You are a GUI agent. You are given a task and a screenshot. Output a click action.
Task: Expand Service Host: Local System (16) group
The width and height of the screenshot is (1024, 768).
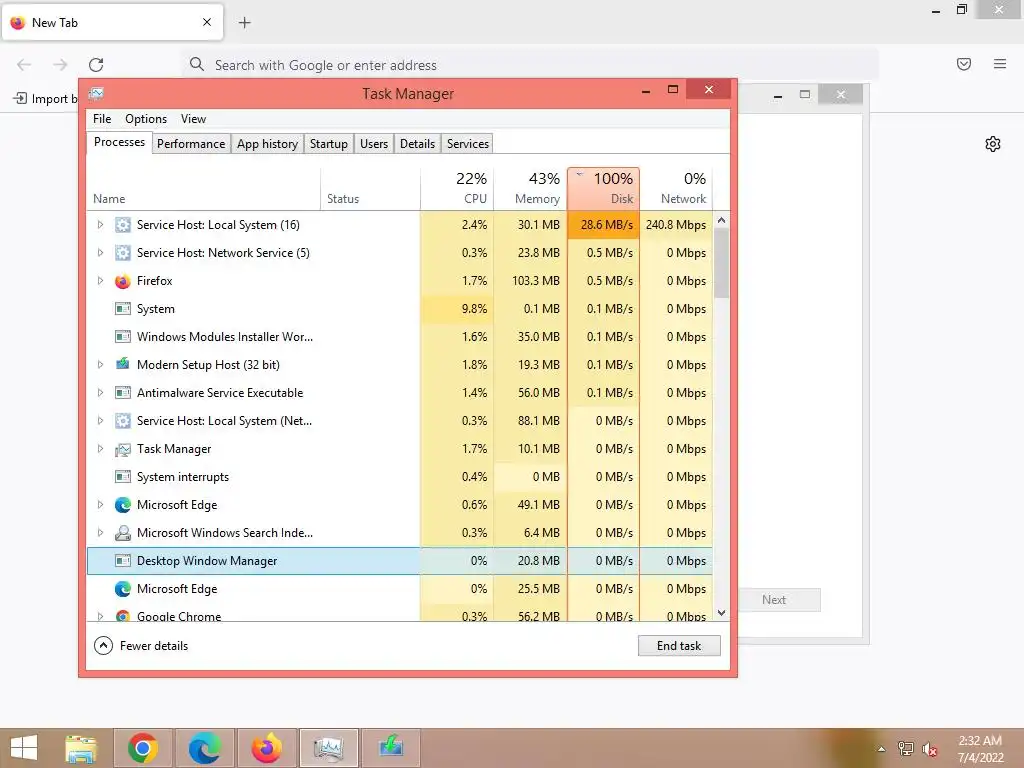[x=100, y=225]
